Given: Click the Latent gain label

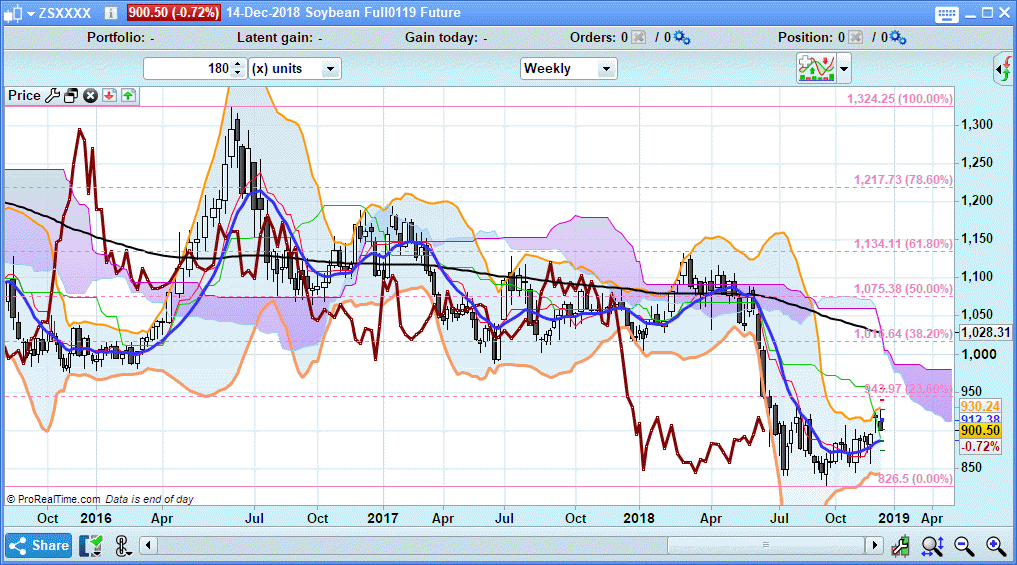Looking at the screenshot, I should pos(274,38).
